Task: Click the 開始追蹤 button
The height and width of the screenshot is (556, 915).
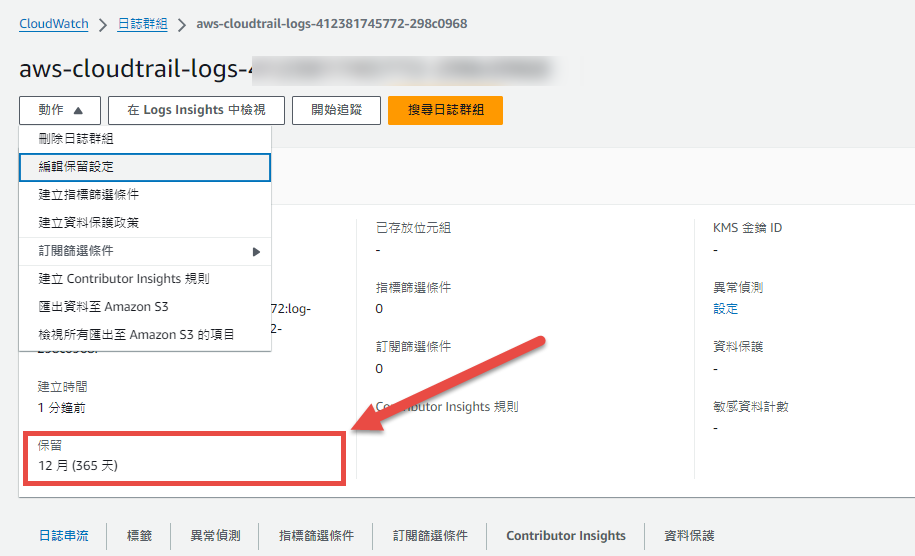Action: click(336, 110)
